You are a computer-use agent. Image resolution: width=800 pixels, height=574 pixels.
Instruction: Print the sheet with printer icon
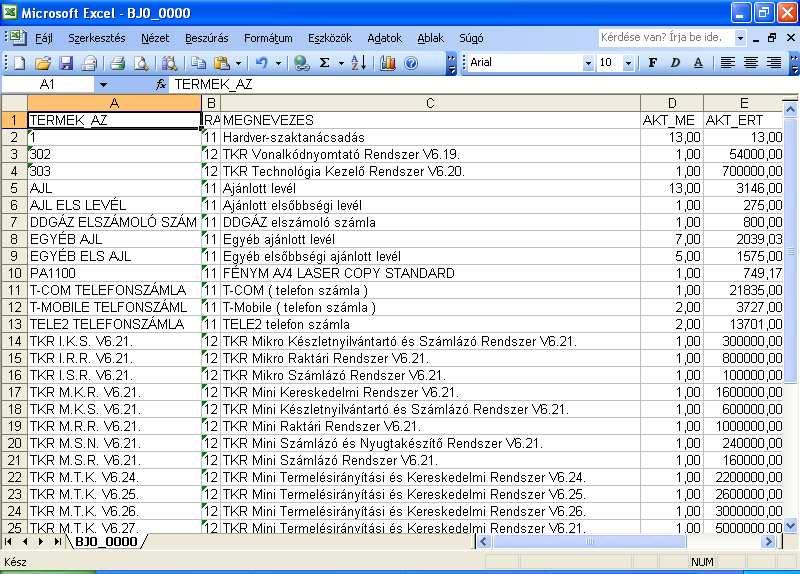coord(118,63)
